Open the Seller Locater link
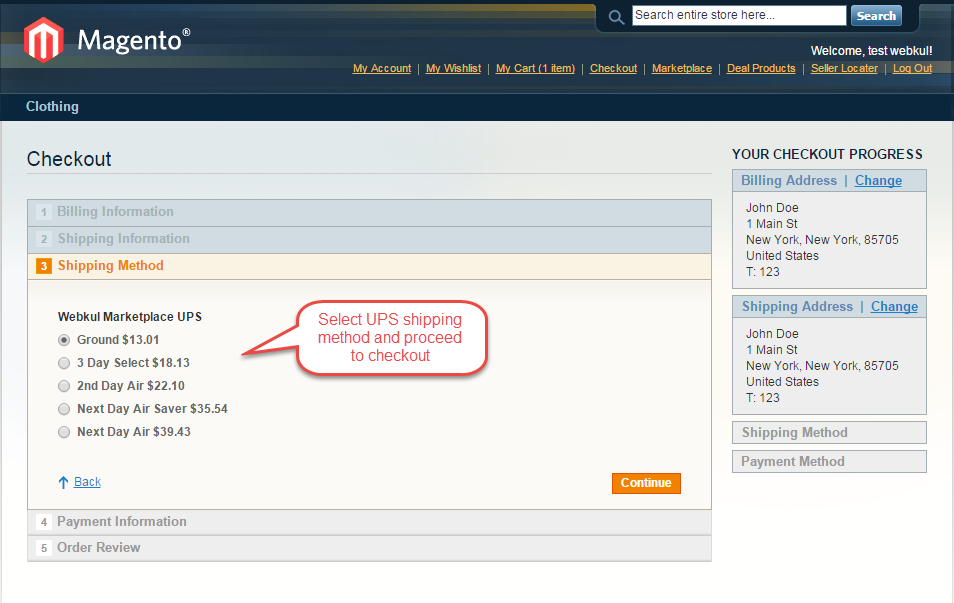954x603 pixels. pos(844,68)
